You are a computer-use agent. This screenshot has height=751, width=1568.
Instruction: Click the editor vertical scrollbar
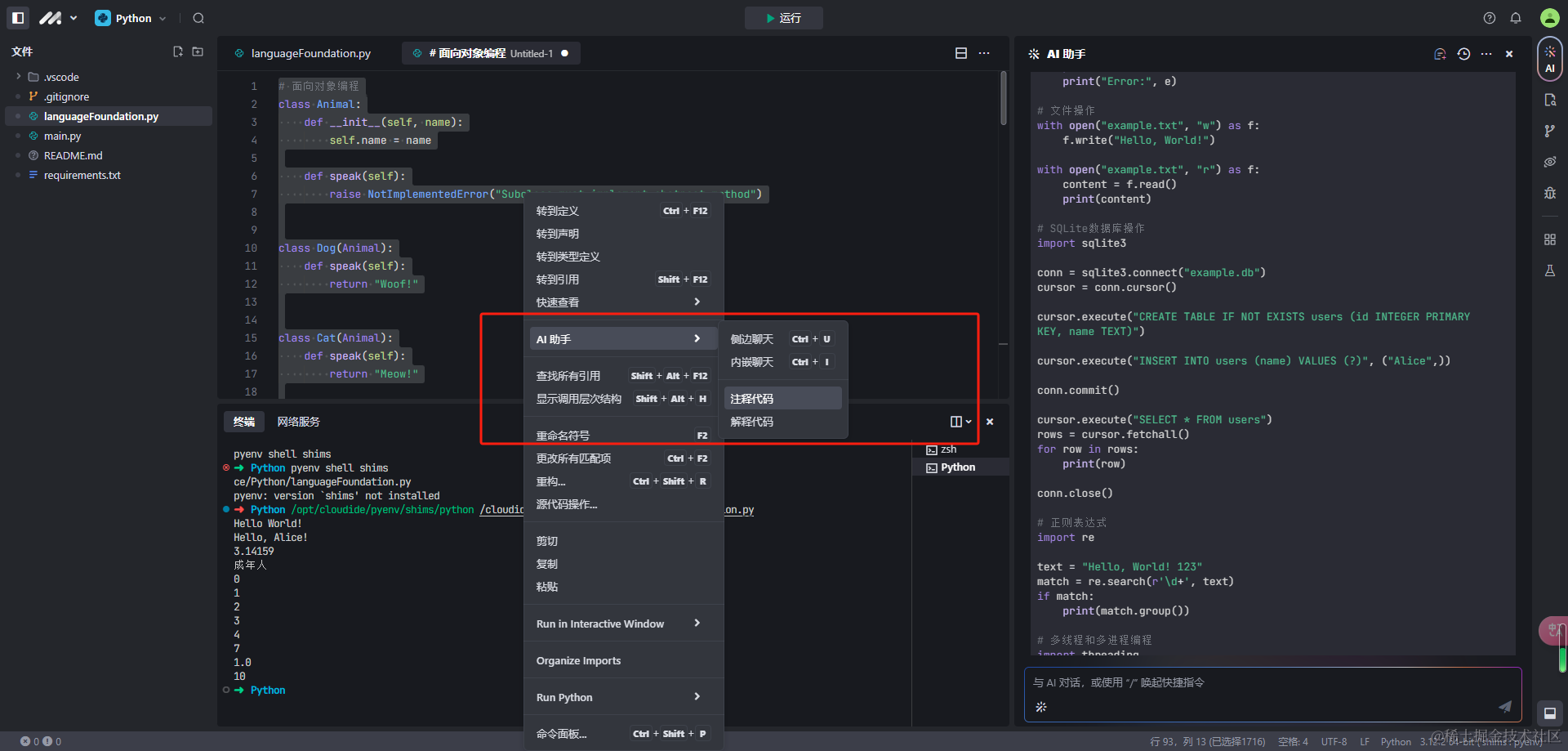click(1003, 98)
